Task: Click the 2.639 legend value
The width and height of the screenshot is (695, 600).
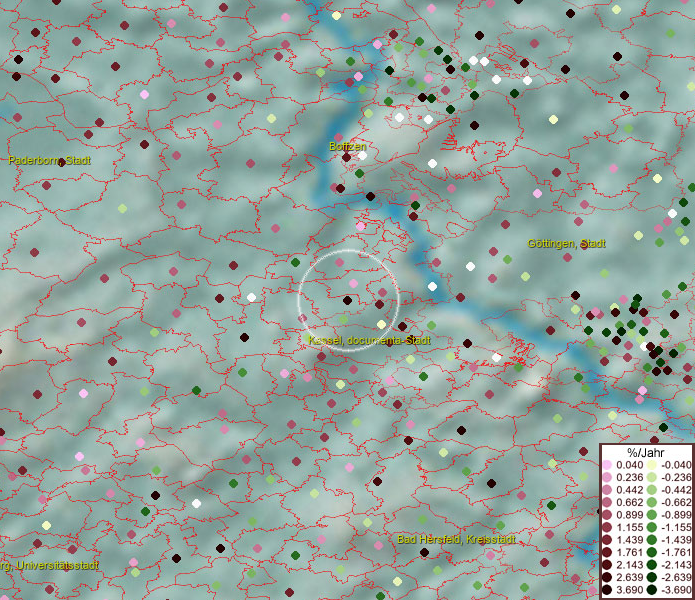Action: [629, 577]
